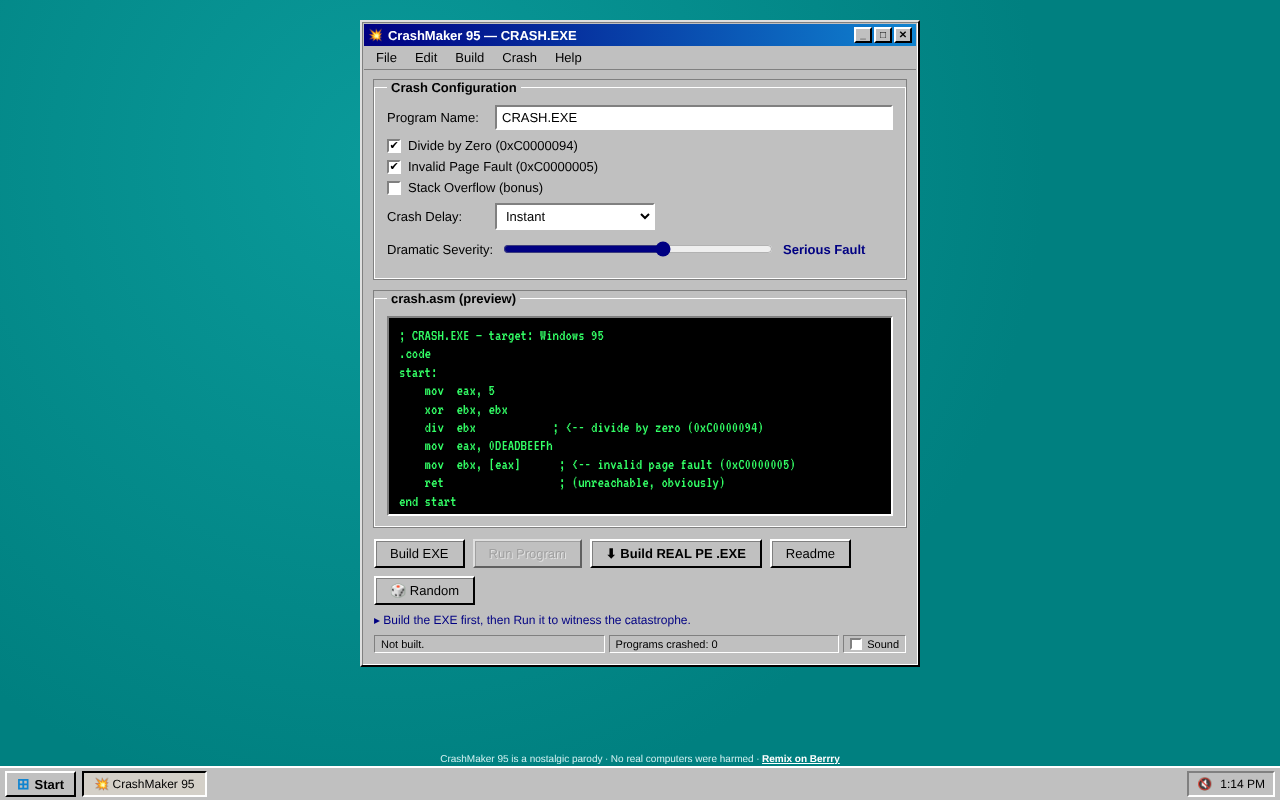The width and height of the screenshot is (1280, 800).
Task: Click the 'ret' line in code preview
Action: (575, 483)
